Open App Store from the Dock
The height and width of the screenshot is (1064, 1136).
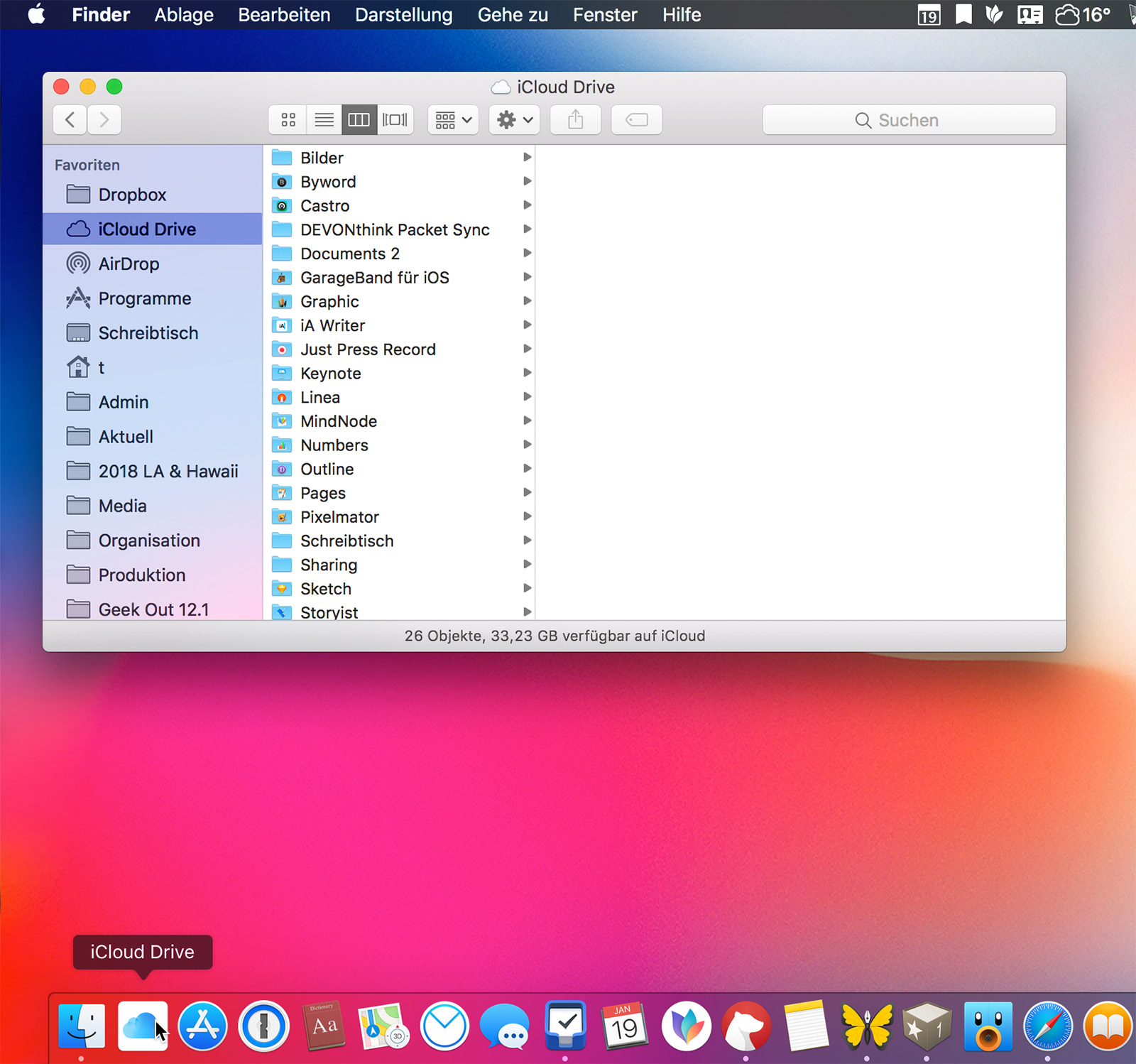click(x=202, y=1026)
